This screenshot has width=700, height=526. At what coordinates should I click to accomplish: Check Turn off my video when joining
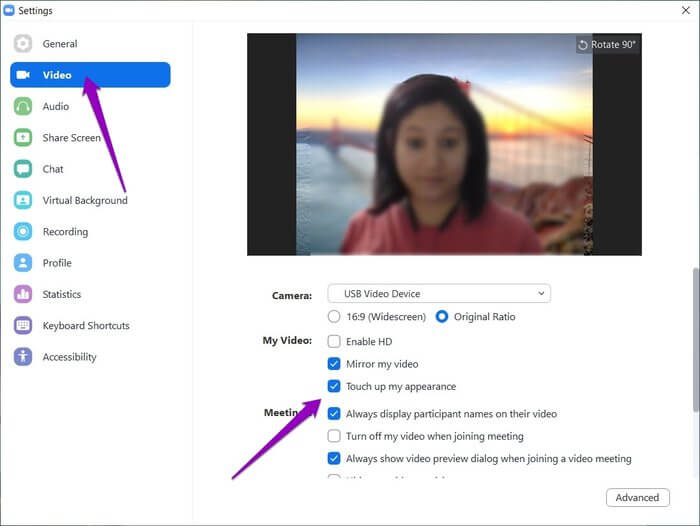pos(335,437)
